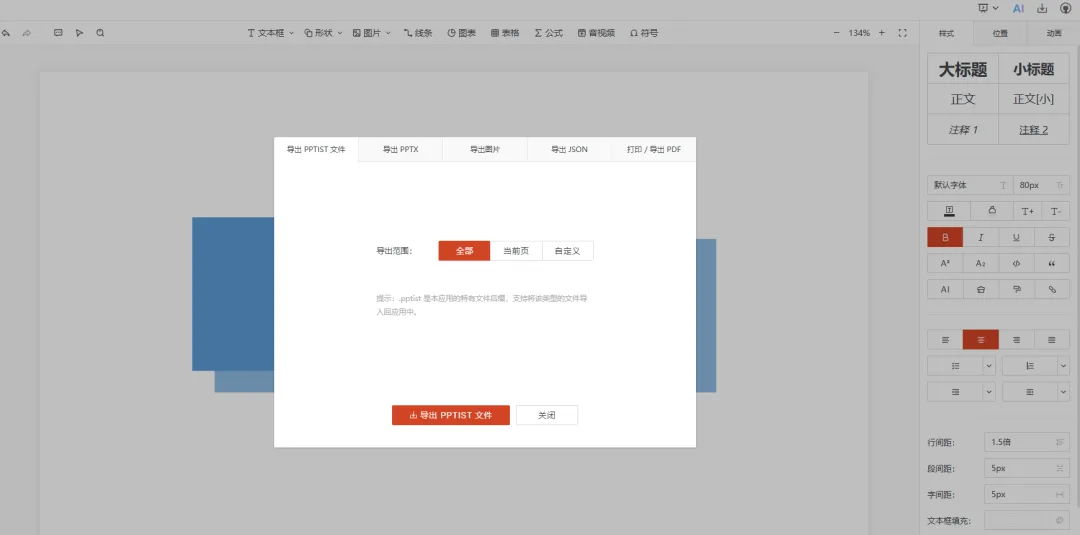
Task: Insert a symbol with the 符号 tool
Action: coord(644,32)
